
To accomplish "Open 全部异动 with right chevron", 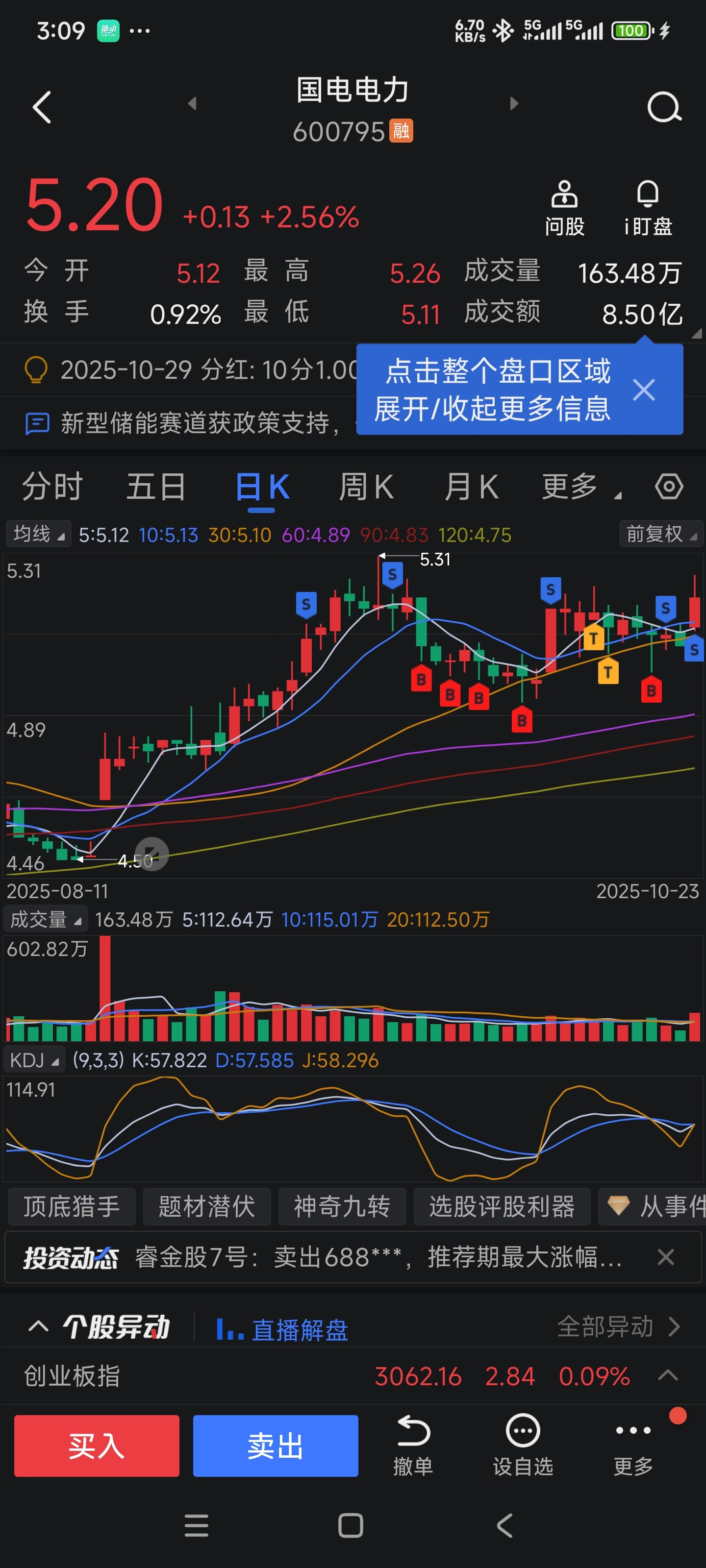I will 619,1326.
